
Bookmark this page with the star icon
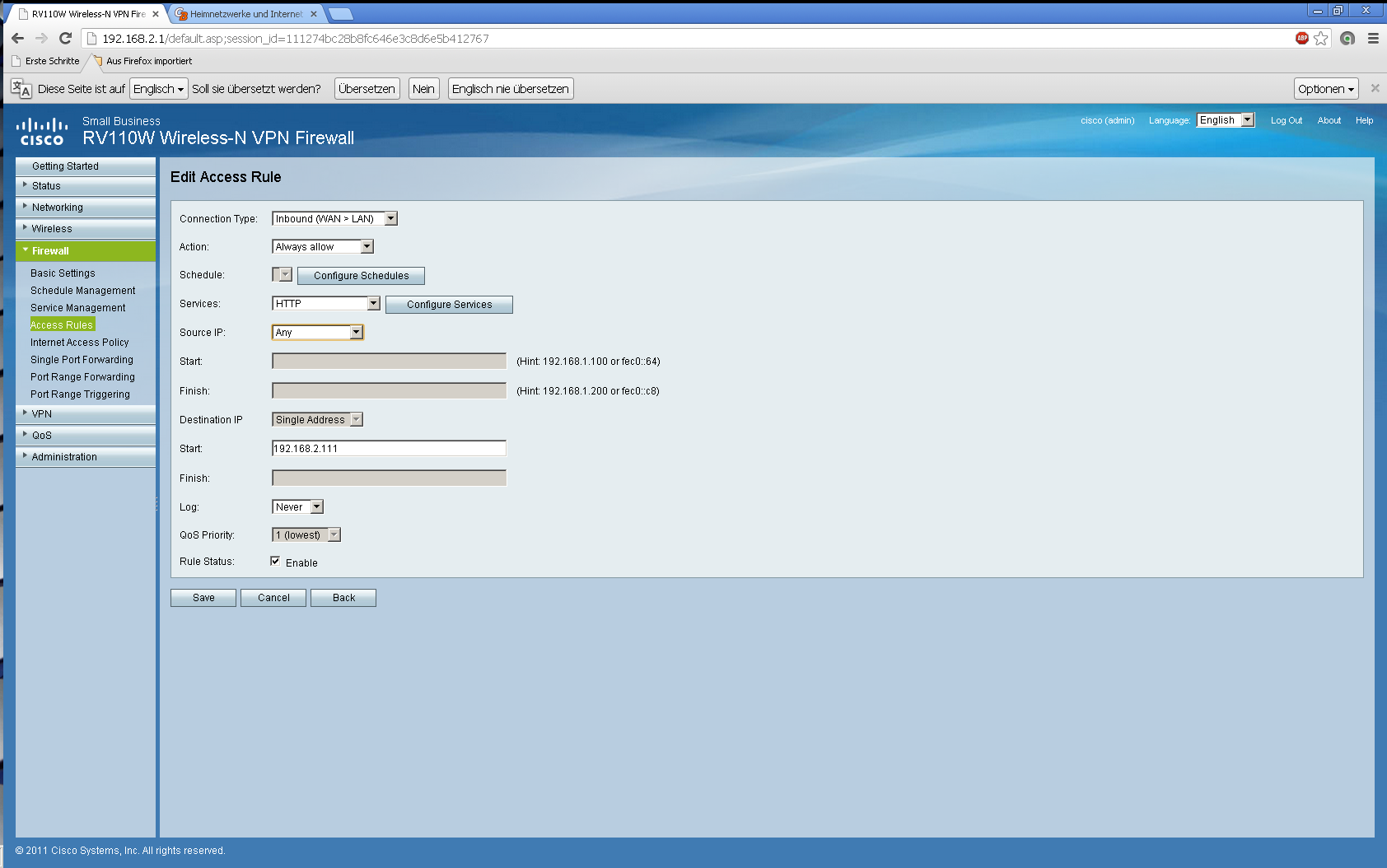pyautogui.click(x=1321, y=39)
